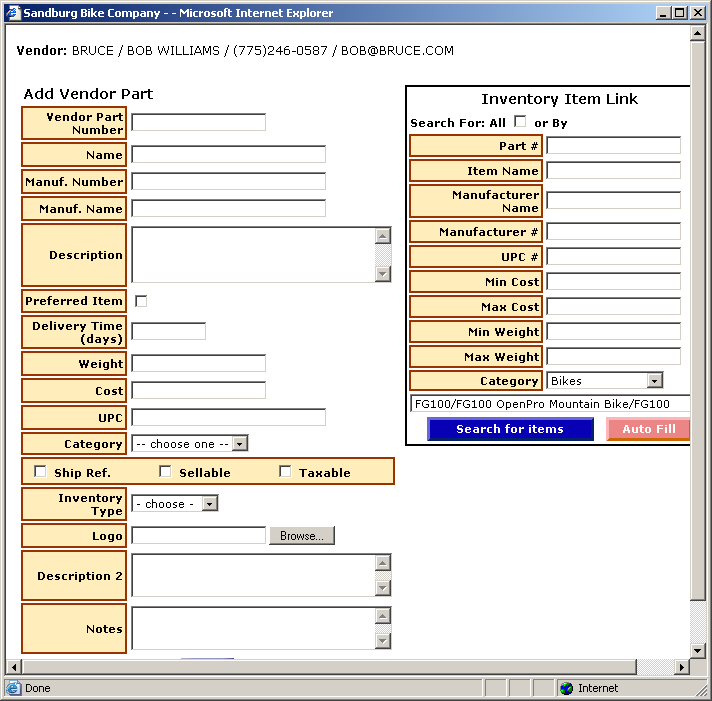The width and height of the screenshot is (712, 701).
Task: Toggle the Sellable checkbox
Action: pyautogui.click(x=166, y=472)
